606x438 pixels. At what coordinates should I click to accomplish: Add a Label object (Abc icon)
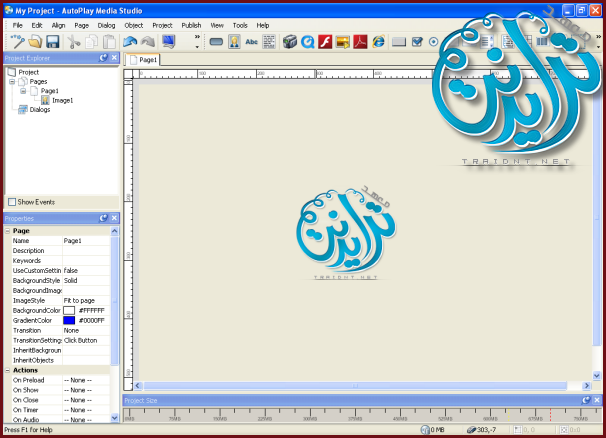point(252,41)
